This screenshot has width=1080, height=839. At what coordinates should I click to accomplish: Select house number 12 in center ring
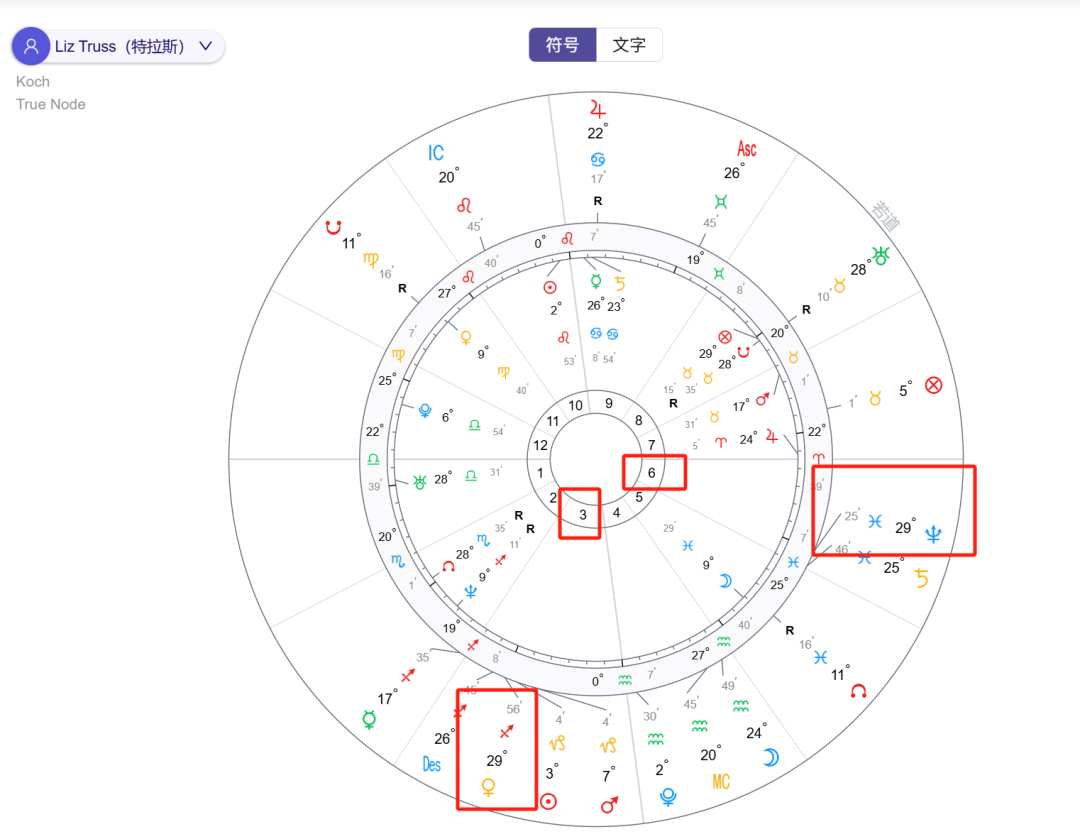[x=540, y=445]
